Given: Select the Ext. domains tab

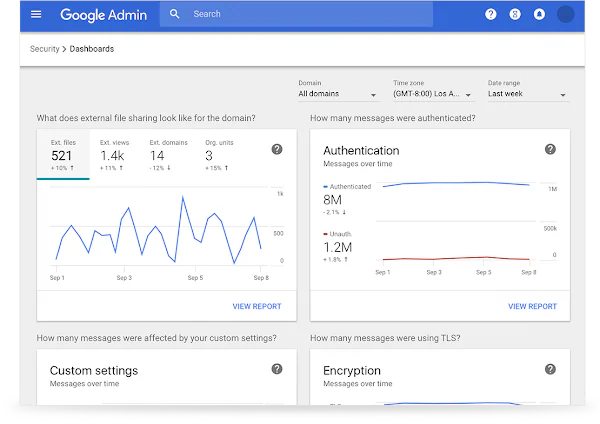Looking at the screenshot, I should point(168,155).
